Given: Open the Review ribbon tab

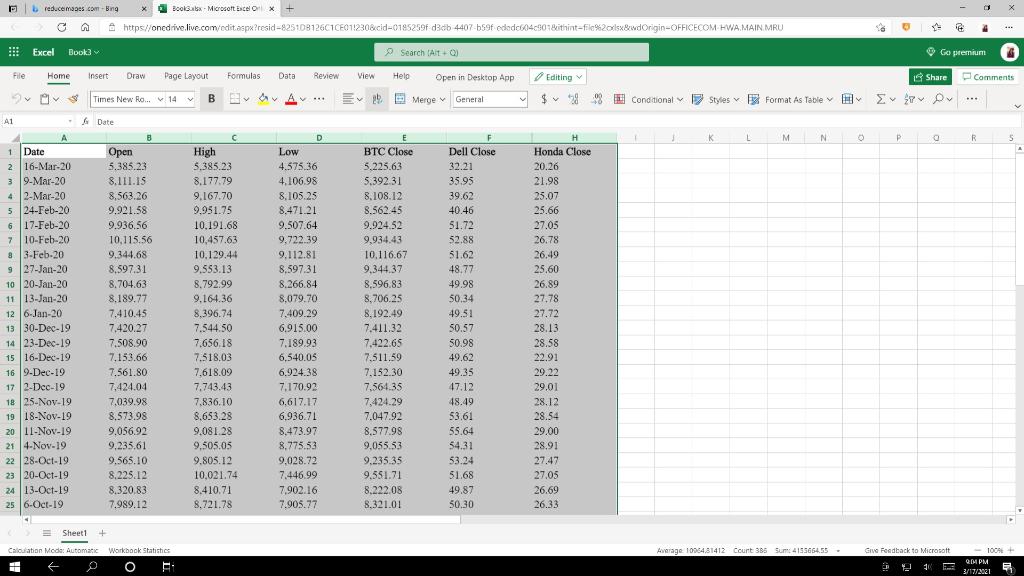Looking at the screenshot, I should (326, 75).
